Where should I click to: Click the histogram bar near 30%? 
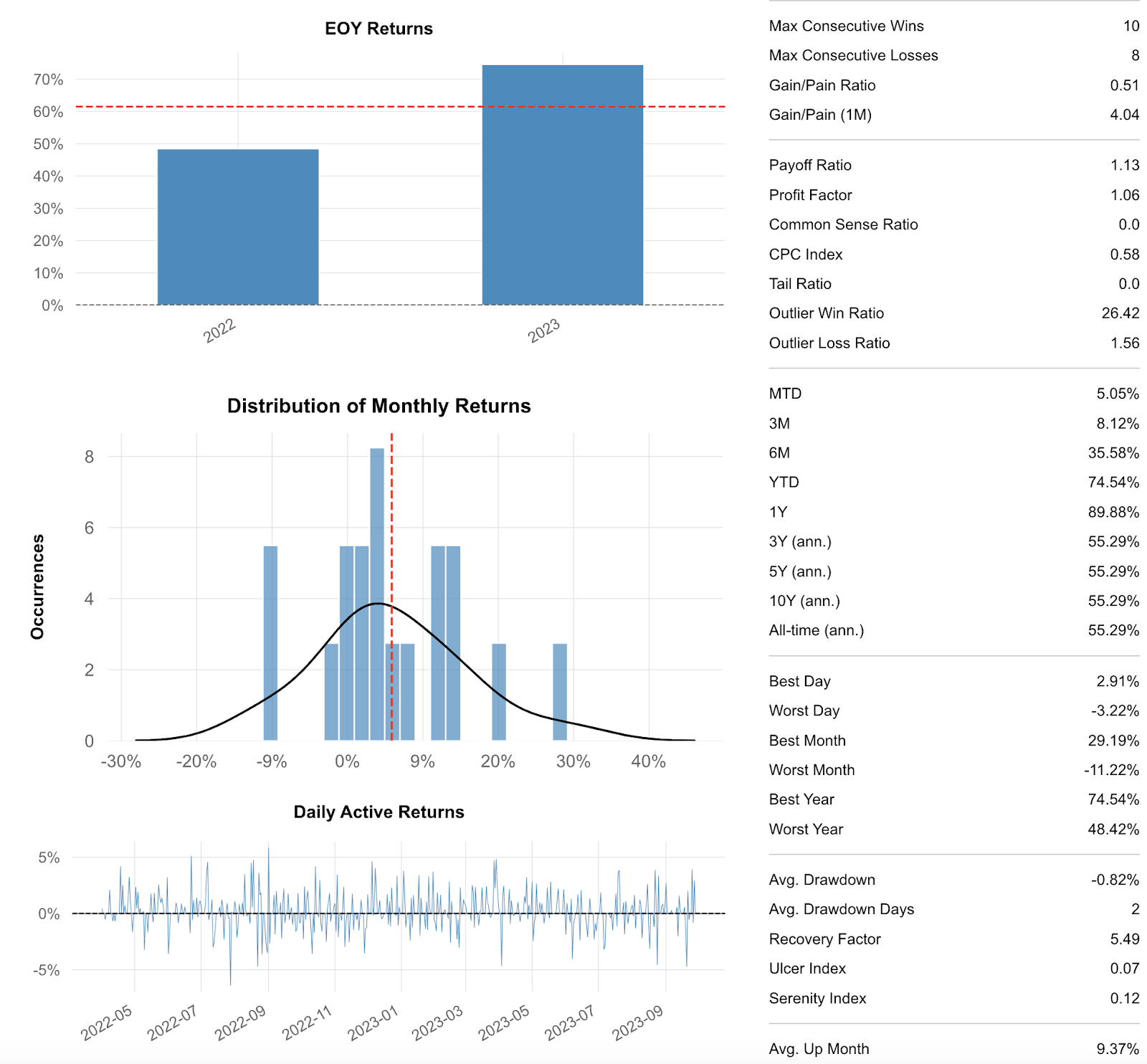coord(560,692)
